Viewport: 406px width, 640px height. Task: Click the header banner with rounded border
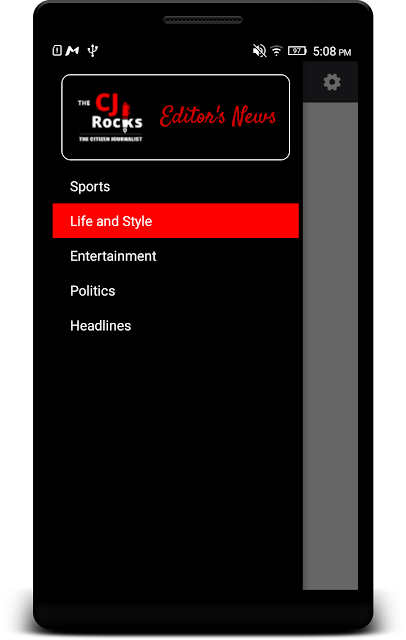coord(175,117)
